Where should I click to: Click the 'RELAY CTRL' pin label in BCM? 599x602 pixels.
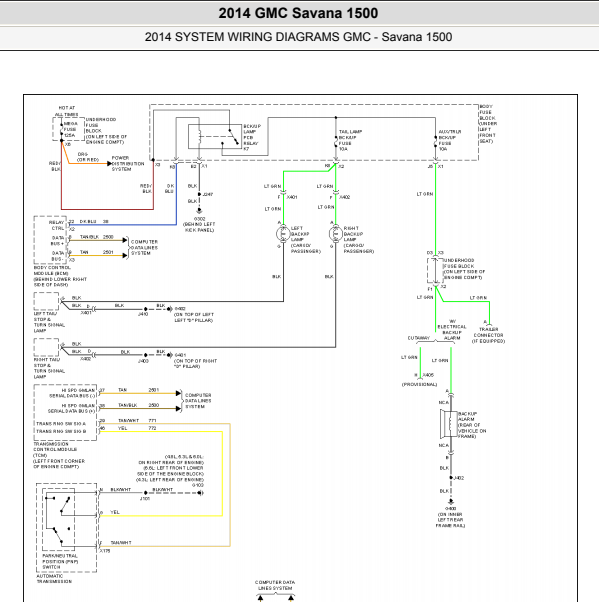tap(56, 225)
